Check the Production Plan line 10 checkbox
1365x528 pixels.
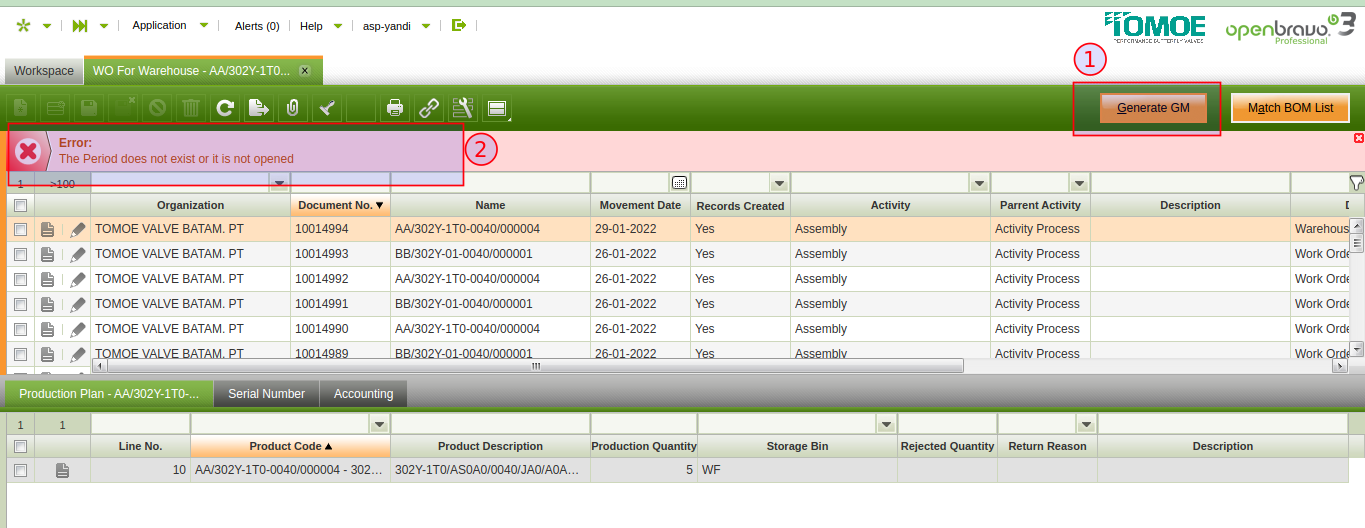20,470
